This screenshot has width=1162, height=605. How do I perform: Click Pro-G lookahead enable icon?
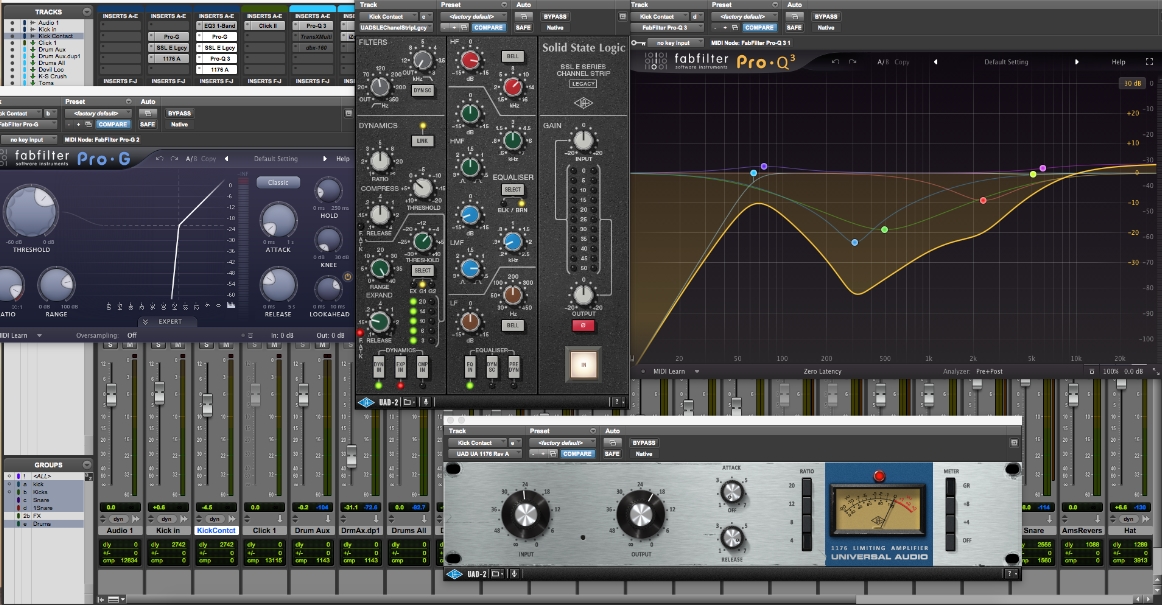pyautogui.click(x=347, y=277)
